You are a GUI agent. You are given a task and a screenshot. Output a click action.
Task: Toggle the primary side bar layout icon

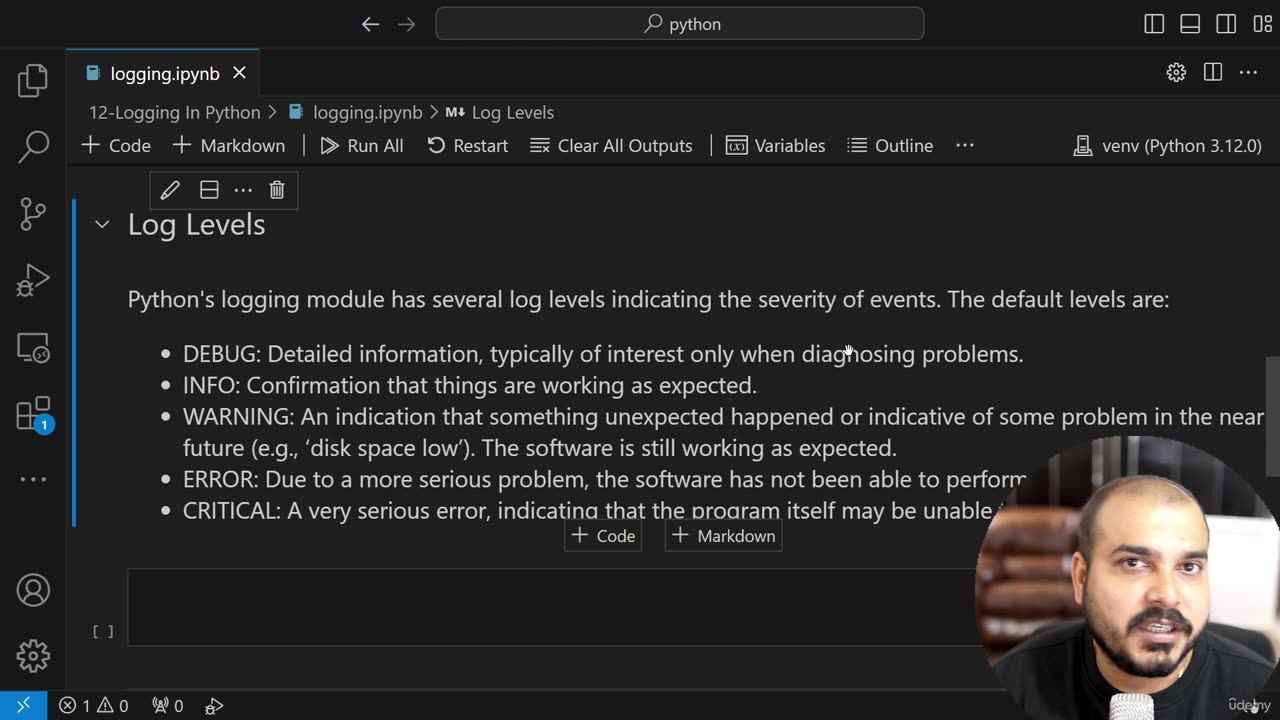[x=1154, y=24]
